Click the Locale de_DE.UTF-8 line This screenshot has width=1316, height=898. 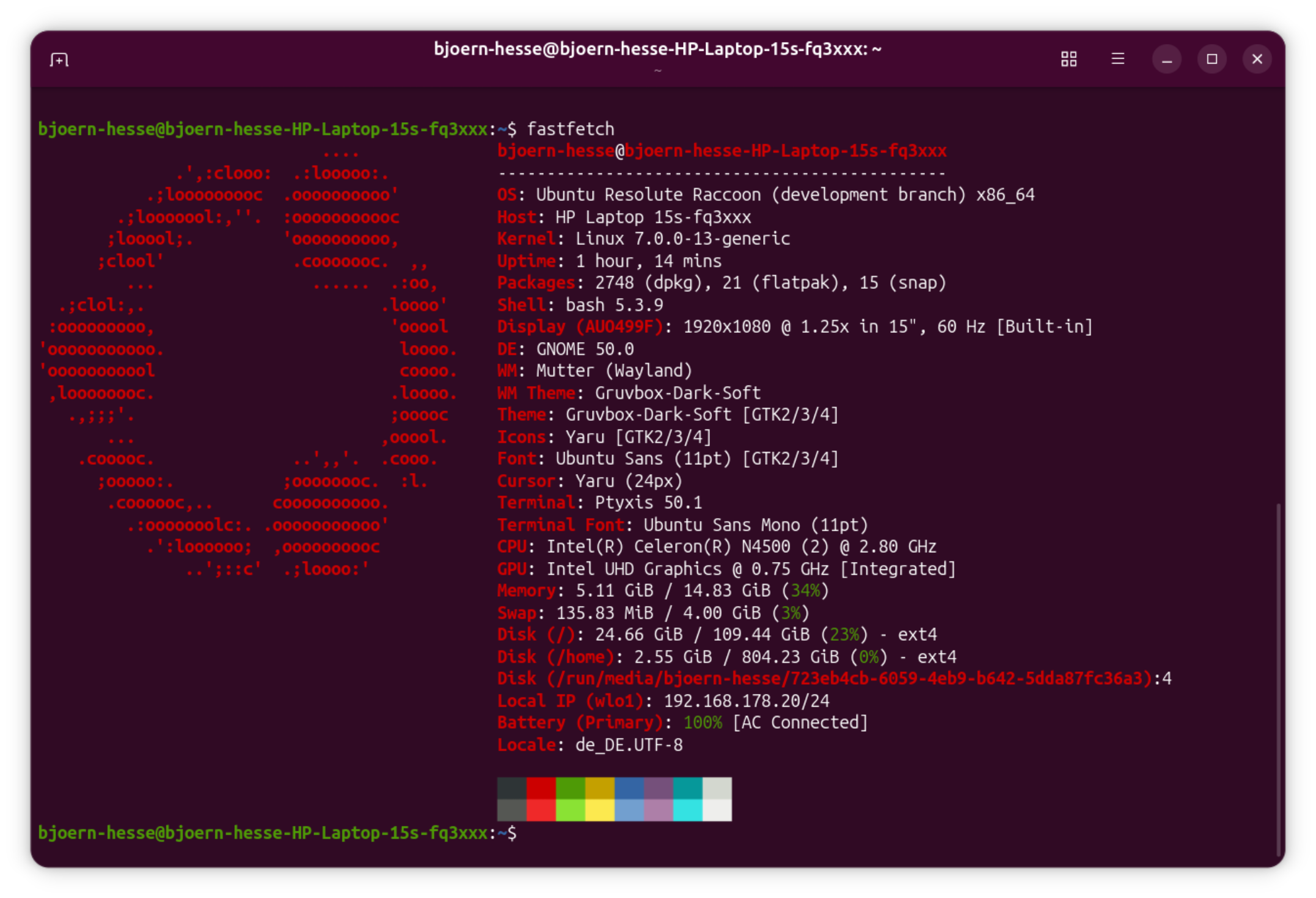(590, 745)
